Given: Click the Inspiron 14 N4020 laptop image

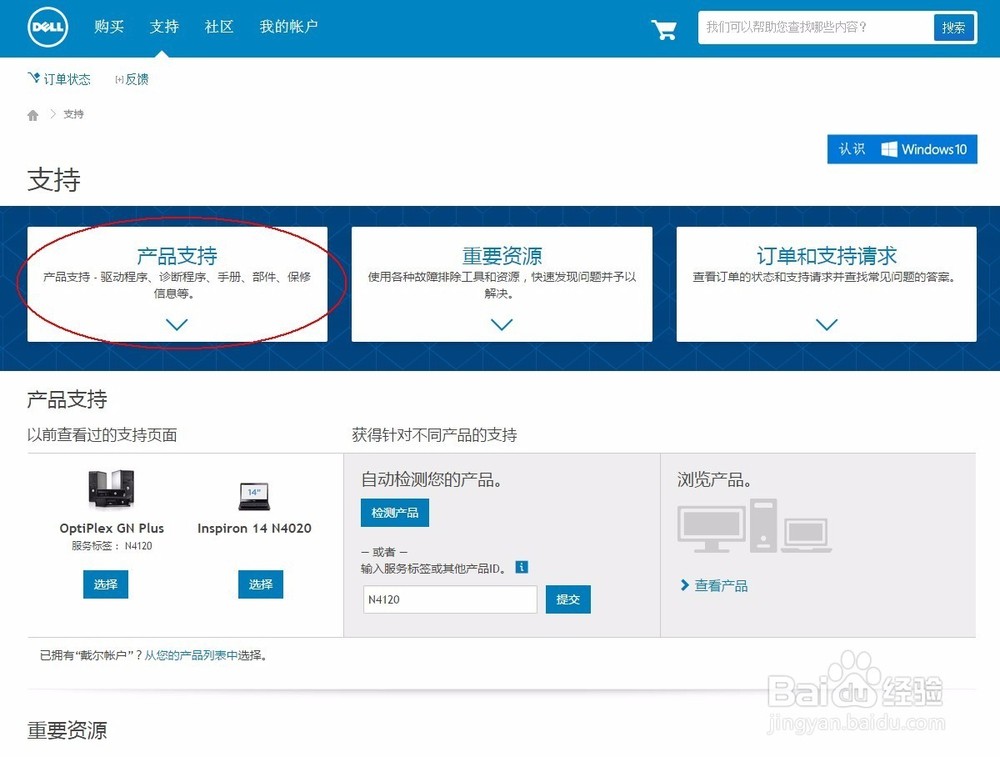Looking at the screenshot, I should click(x=254, y=496).
